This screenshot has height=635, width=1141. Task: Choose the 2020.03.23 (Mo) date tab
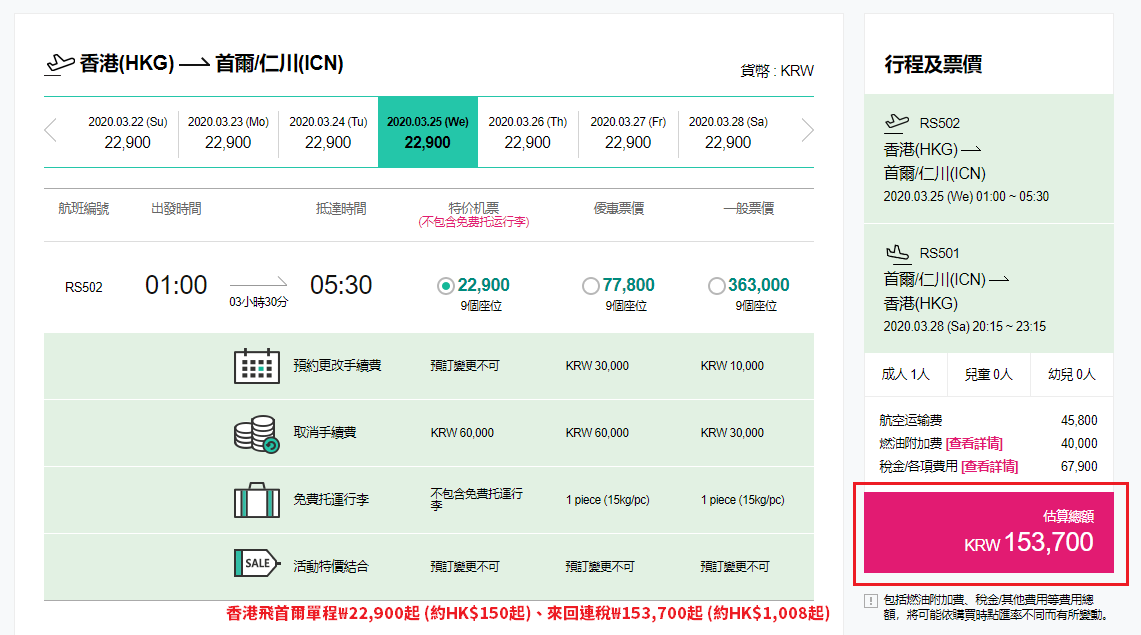click(228, 132)
